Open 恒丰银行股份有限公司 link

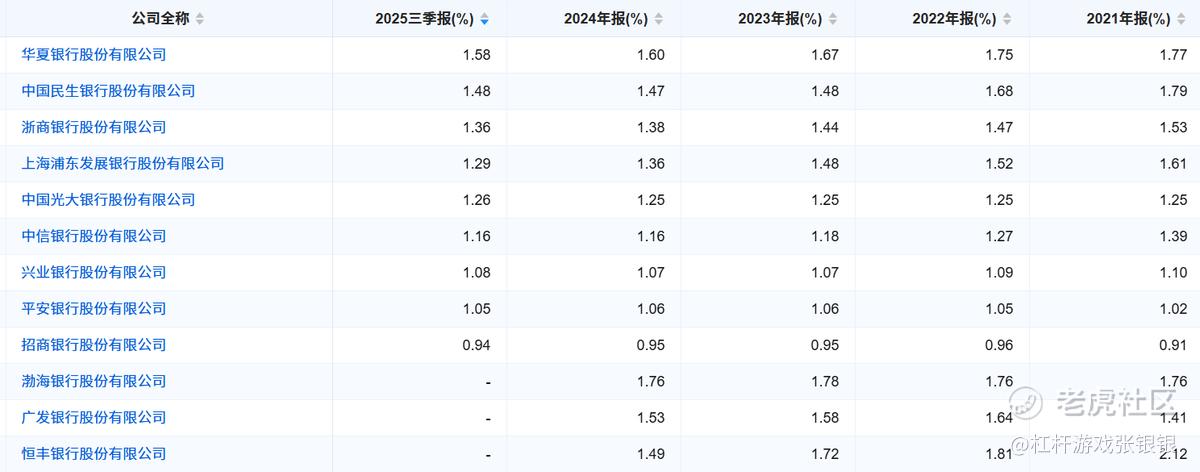[x=94, y=453]
